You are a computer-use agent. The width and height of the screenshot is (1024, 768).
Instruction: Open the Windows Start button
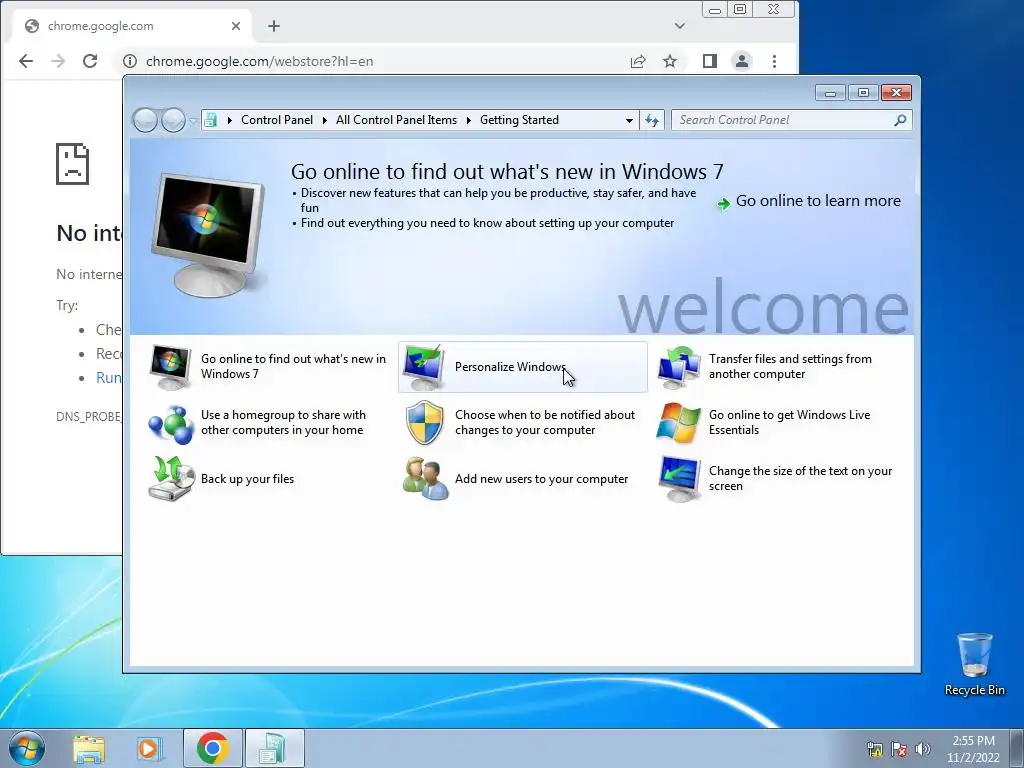coord(27,748)
